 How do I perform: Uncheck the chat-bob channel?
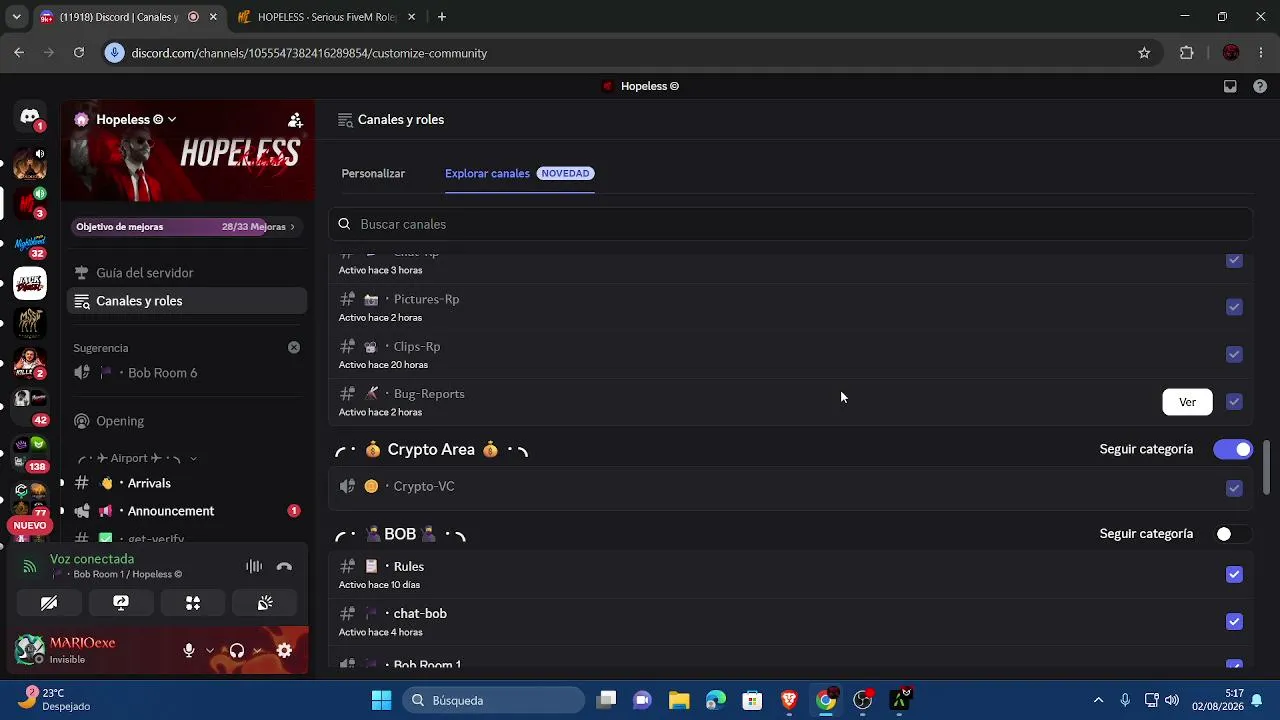point(1234,622)
